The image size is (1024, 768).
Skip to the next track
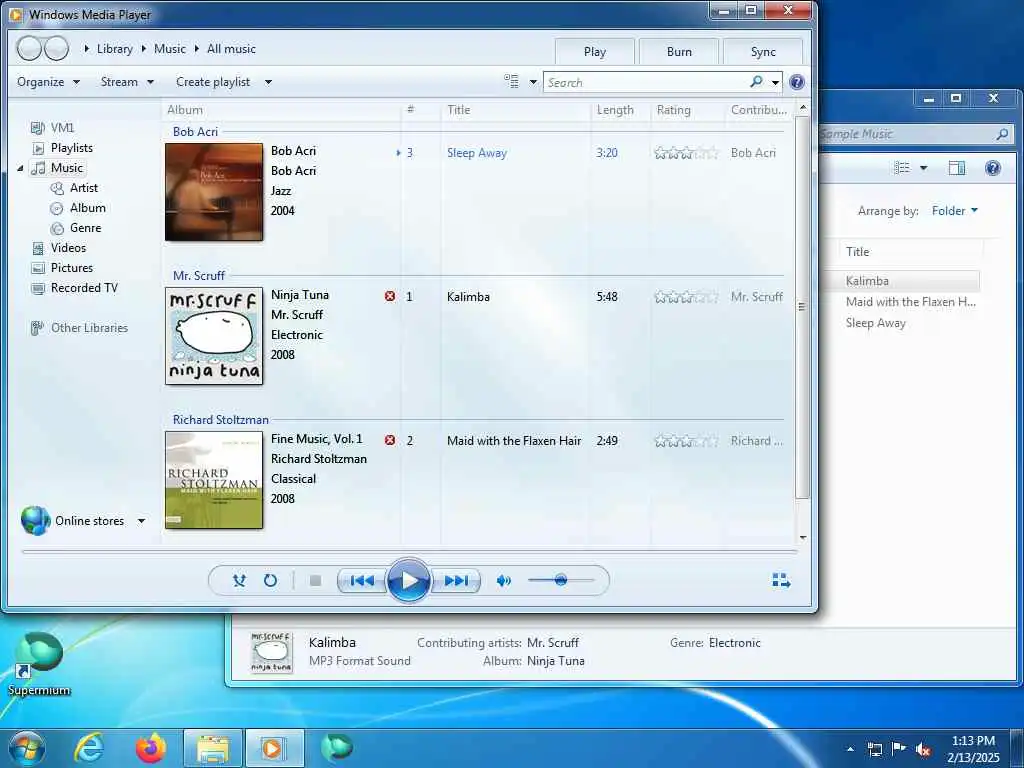[x=456, y=581]
